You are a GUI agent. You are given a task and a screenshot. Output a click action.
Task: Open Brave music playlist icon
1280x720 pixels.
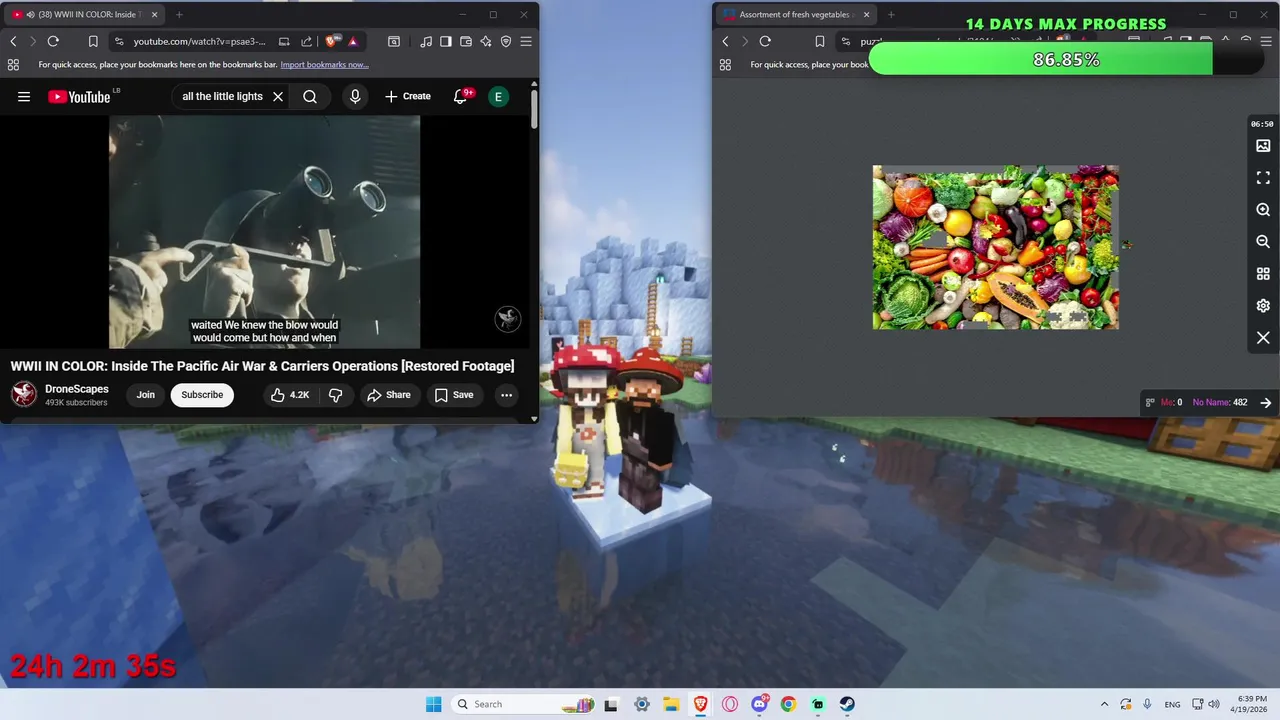pyautogui.click(x=427, y=41)
